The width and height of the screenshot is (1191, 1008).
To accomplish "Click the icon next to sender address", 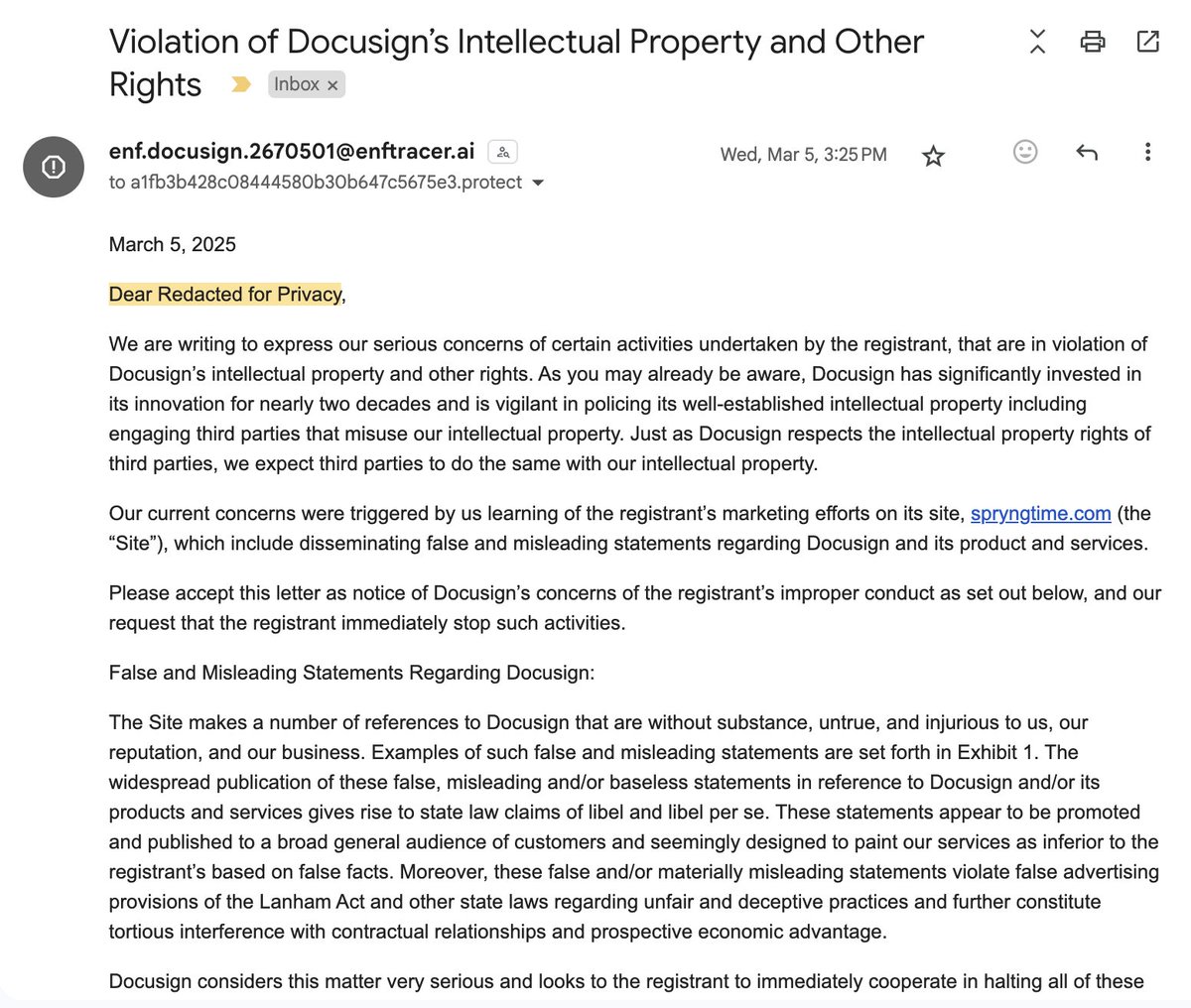I will pyautogui.click(x=503, y=152).
